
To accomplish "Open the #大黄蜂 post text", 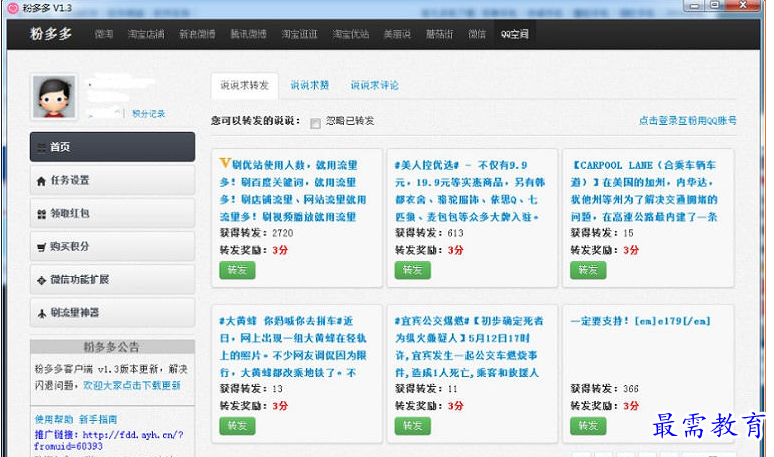I will click(x=293, y=347).
